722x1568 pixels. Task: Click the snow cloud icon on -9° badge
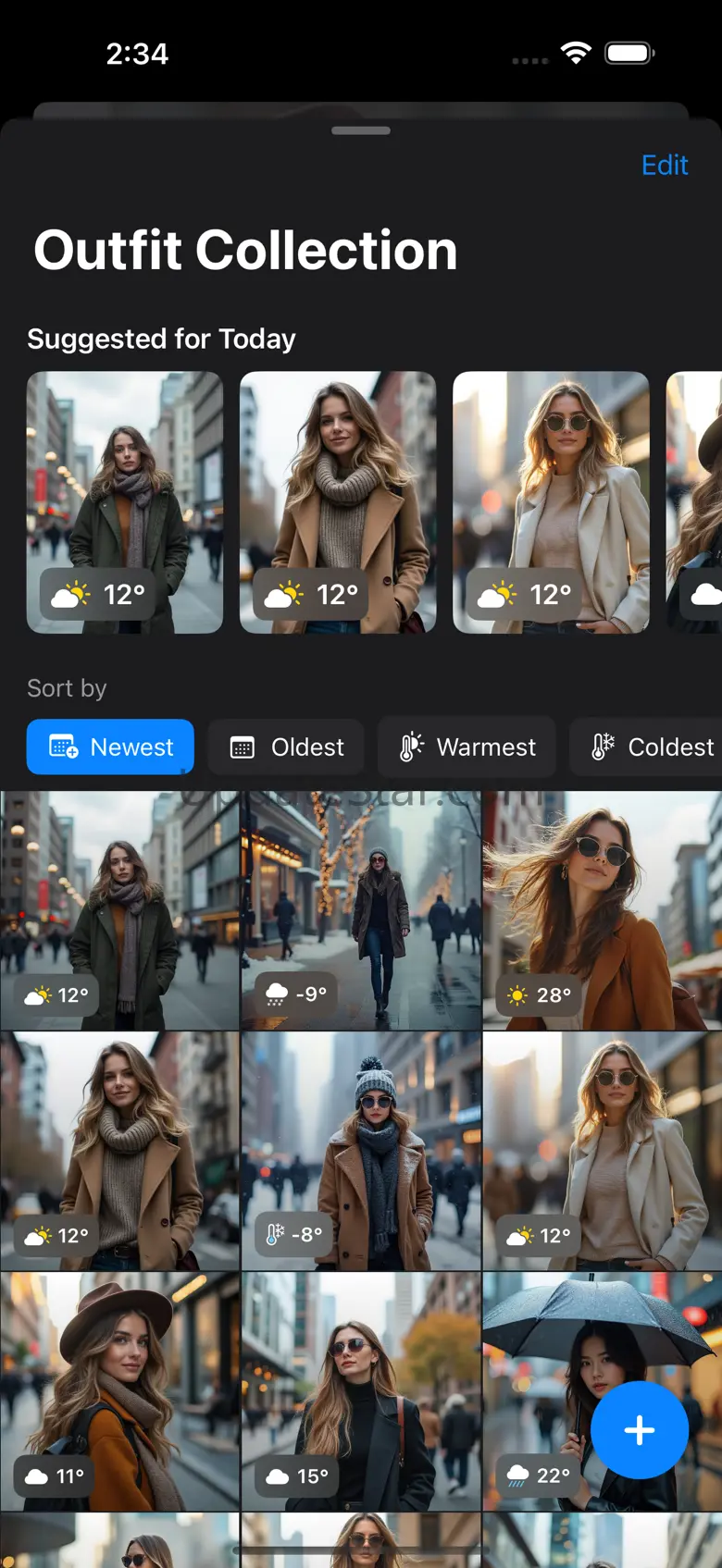click(276, 995)
